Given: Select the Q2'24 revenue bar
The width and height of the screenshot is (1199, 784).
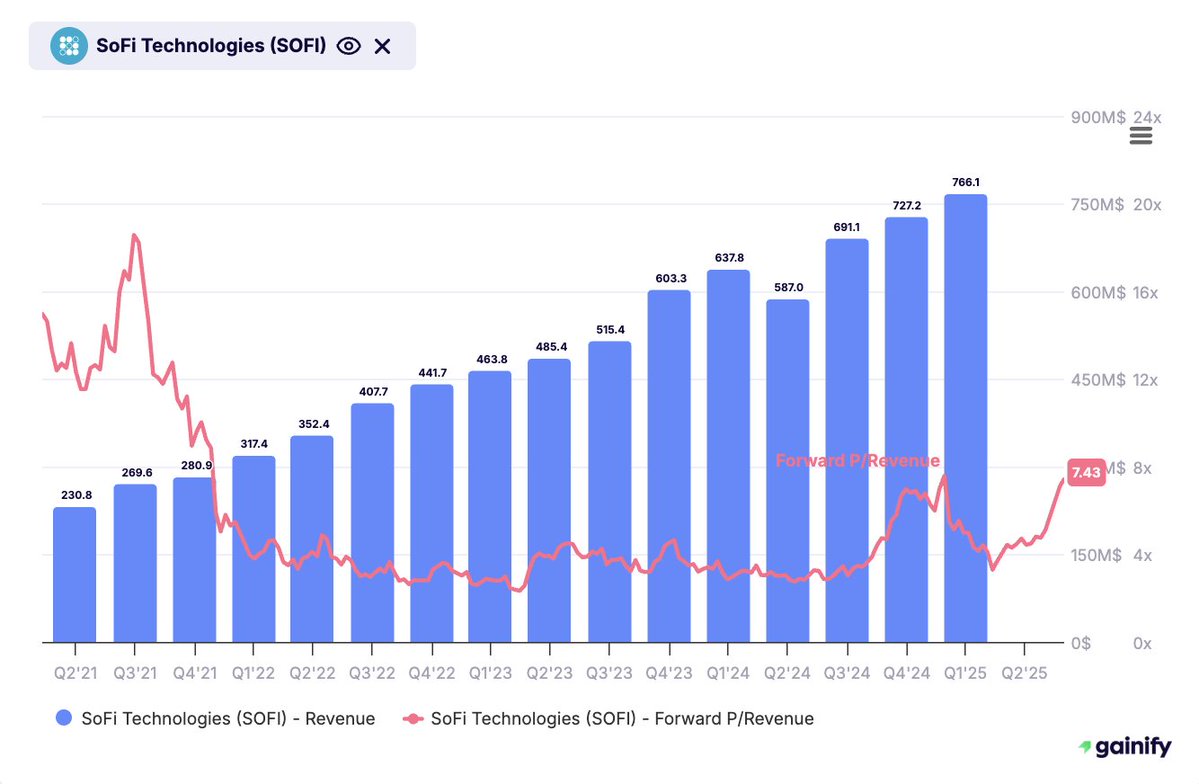Looking at the screenshot, I should [788, 470].
